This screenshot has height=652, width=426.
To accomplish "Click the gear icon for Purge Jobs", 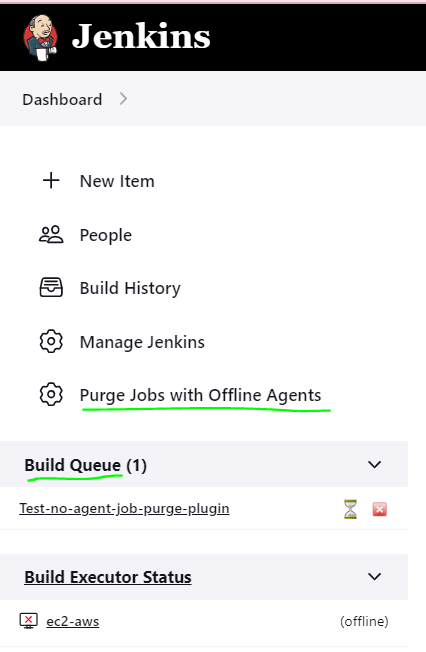I will pos(51,394).
